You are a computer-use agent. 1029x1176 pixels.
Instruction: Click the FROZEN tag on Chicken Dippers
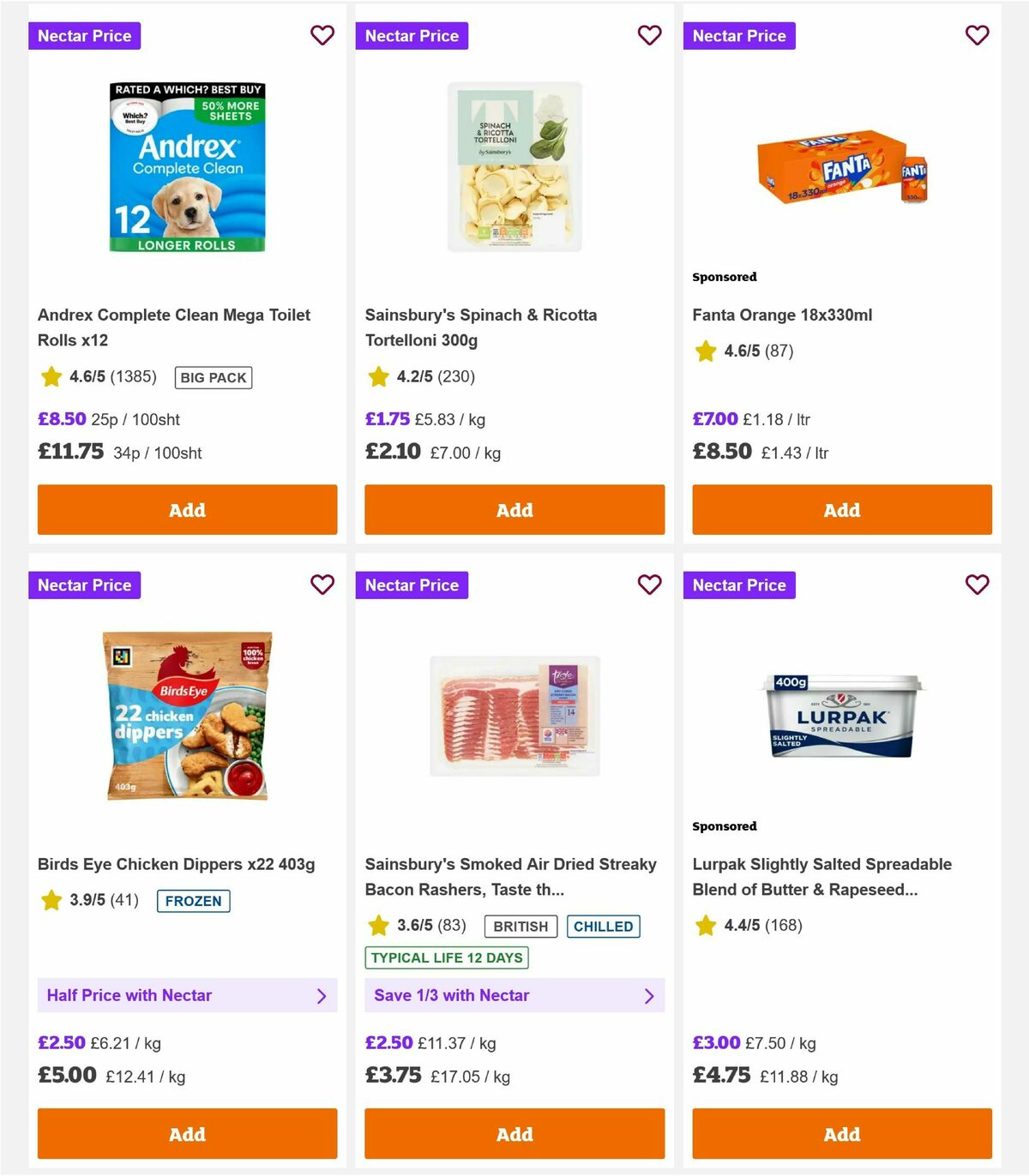193,901
